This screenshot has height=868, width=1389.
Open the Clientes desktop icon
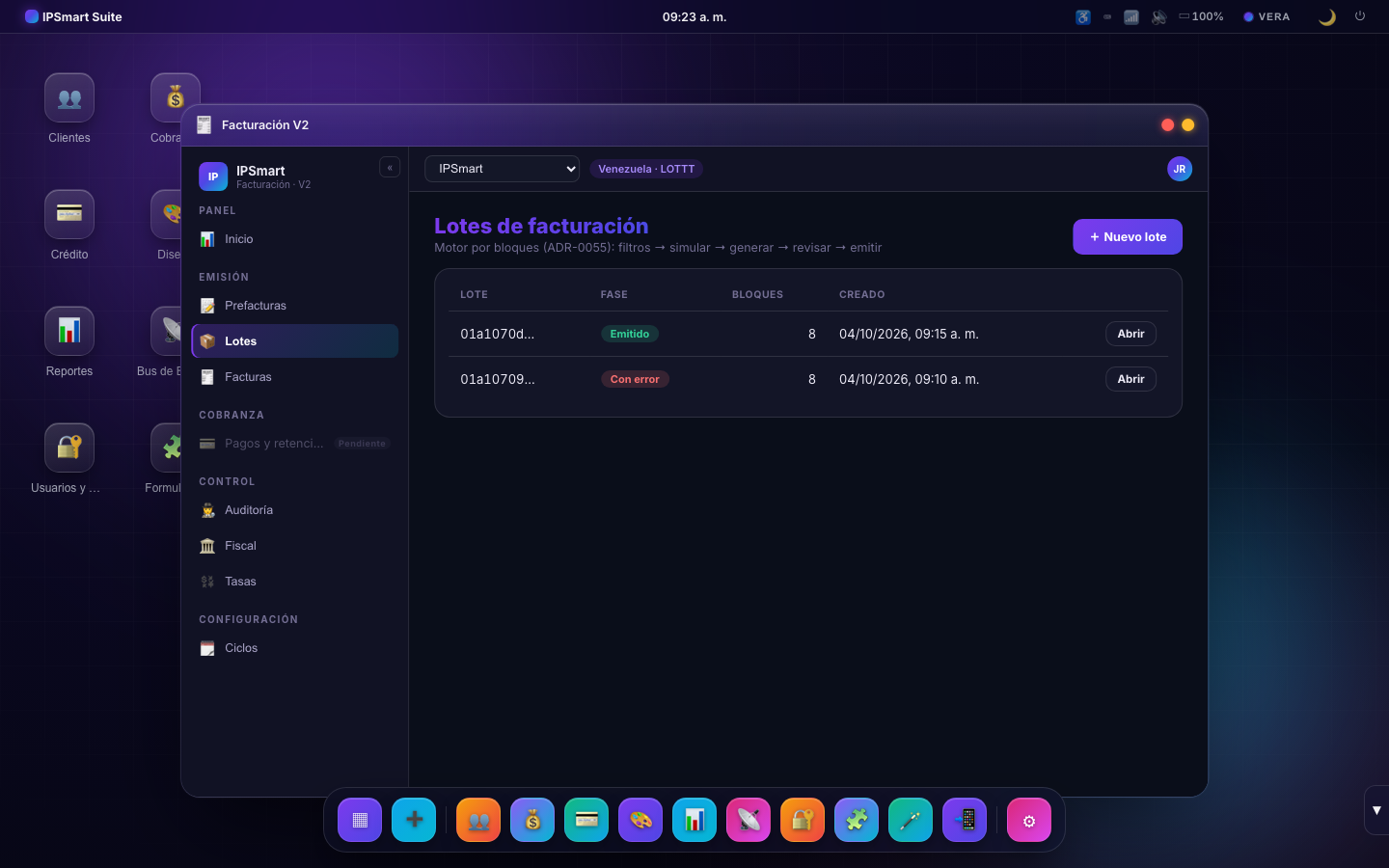tap(69, 98)
